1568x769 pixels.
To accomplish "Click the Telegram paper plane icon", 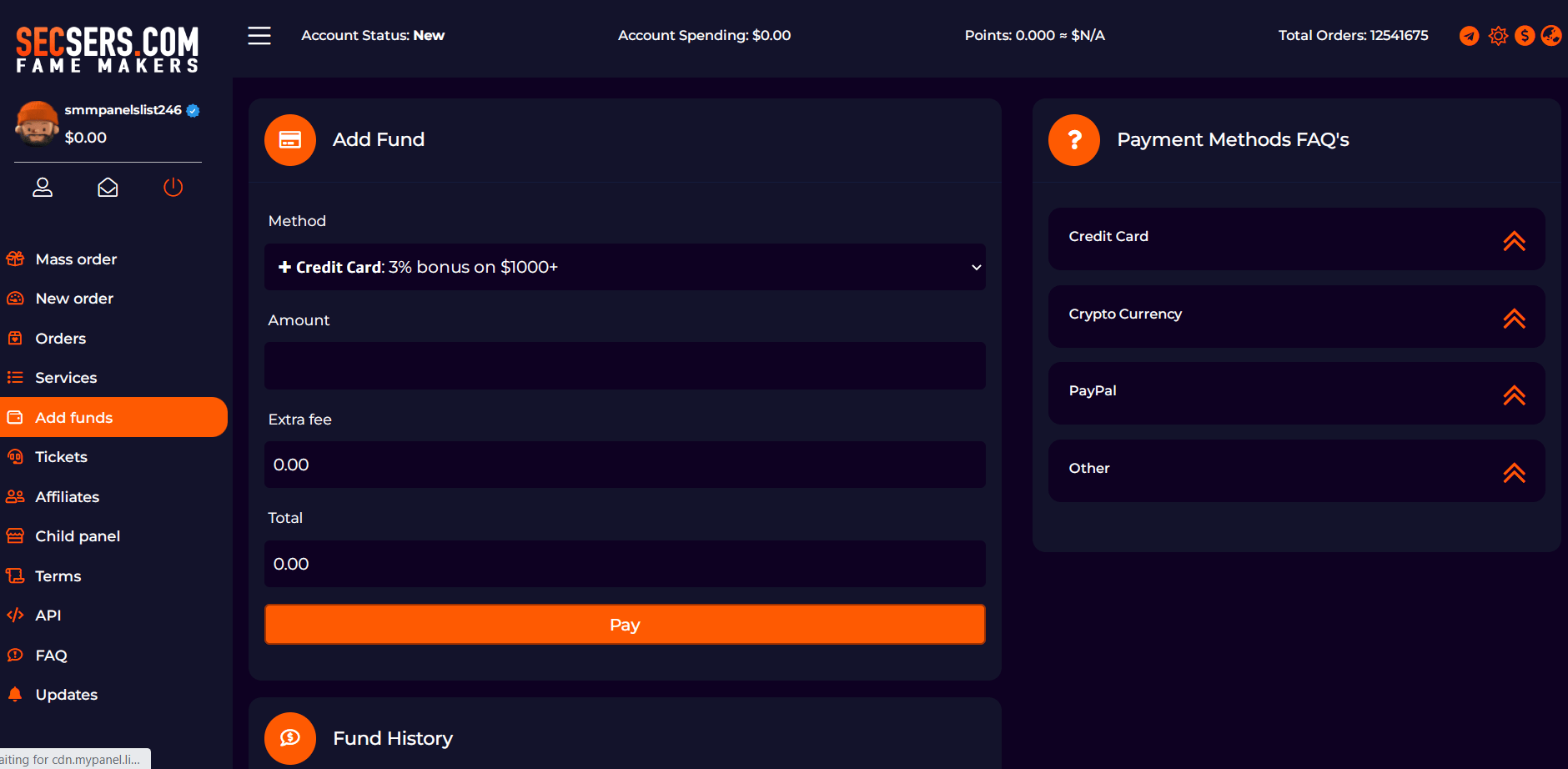I will (x=1469, y=36).
